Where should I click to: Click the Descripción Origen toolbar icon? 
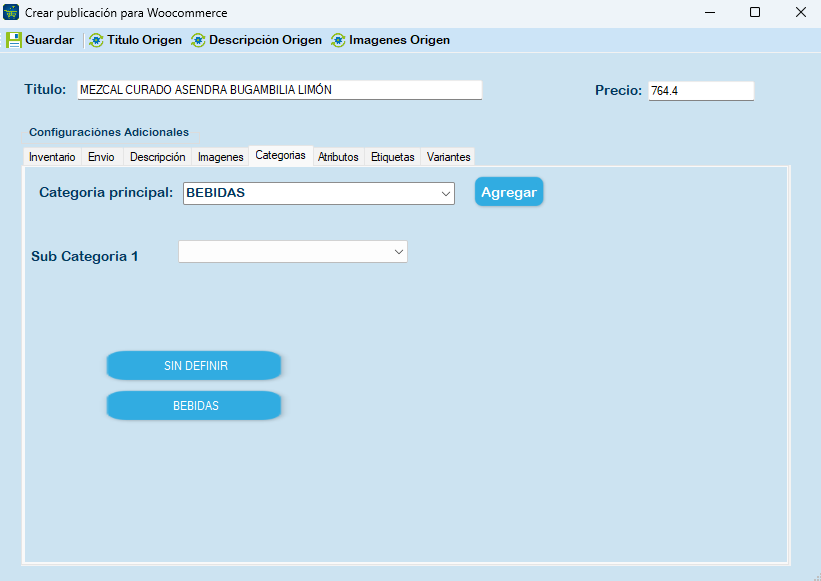pos(198,40)
